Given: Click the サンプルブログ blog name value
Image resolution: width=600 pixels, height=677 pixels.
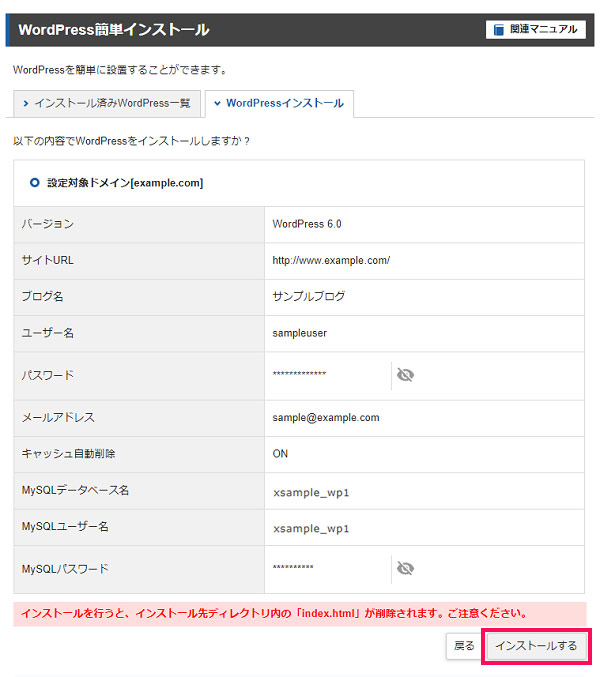Looking at the screenshot, I should (309, 296).
